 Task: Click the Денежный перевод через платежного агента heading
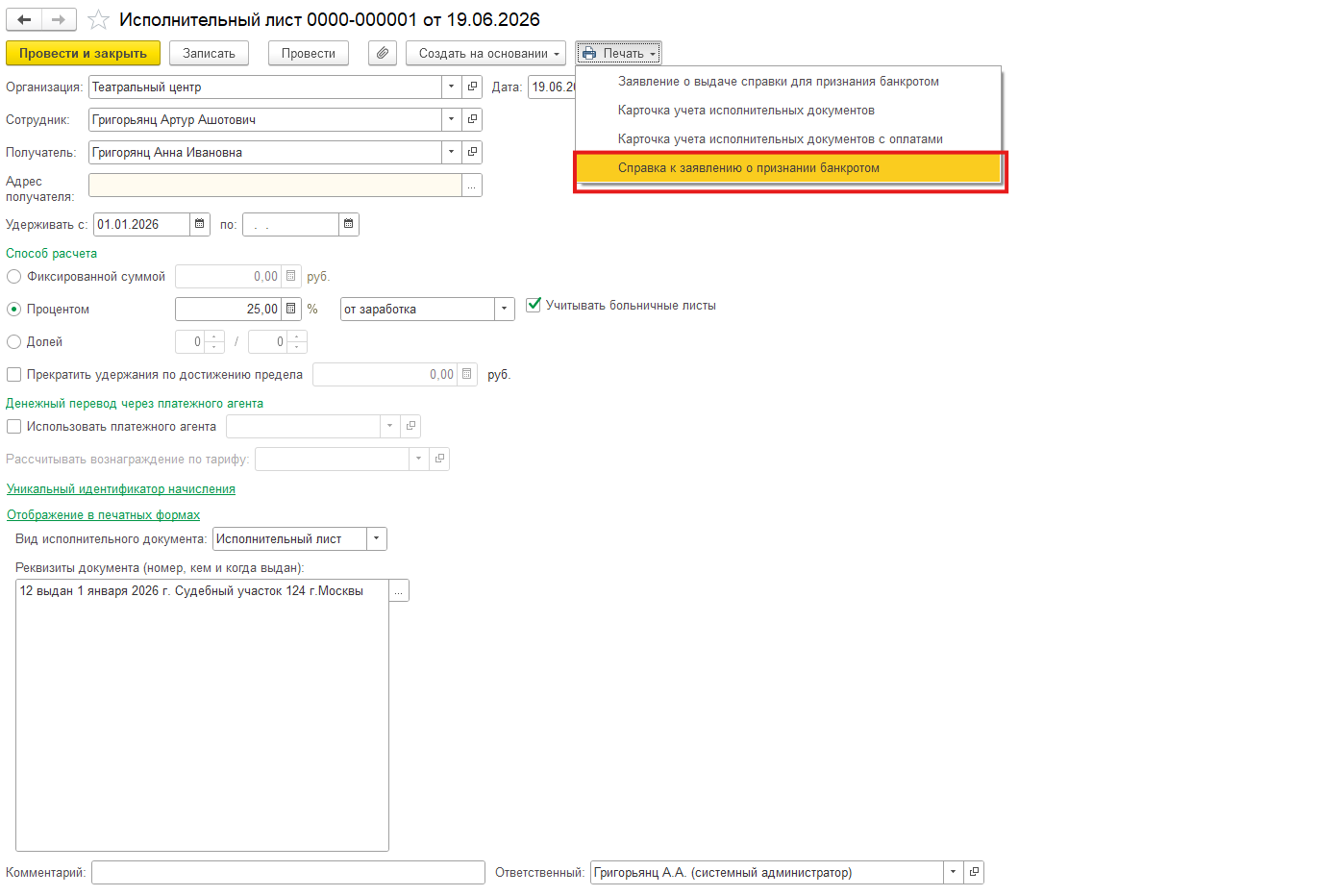pos(135,403)
